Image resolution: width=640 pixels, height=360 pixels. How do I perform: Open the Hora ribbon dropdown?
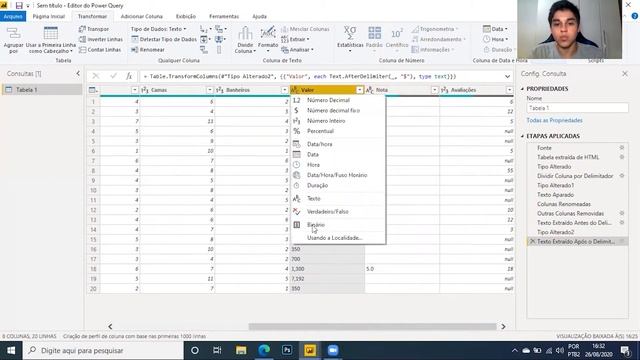496,39
